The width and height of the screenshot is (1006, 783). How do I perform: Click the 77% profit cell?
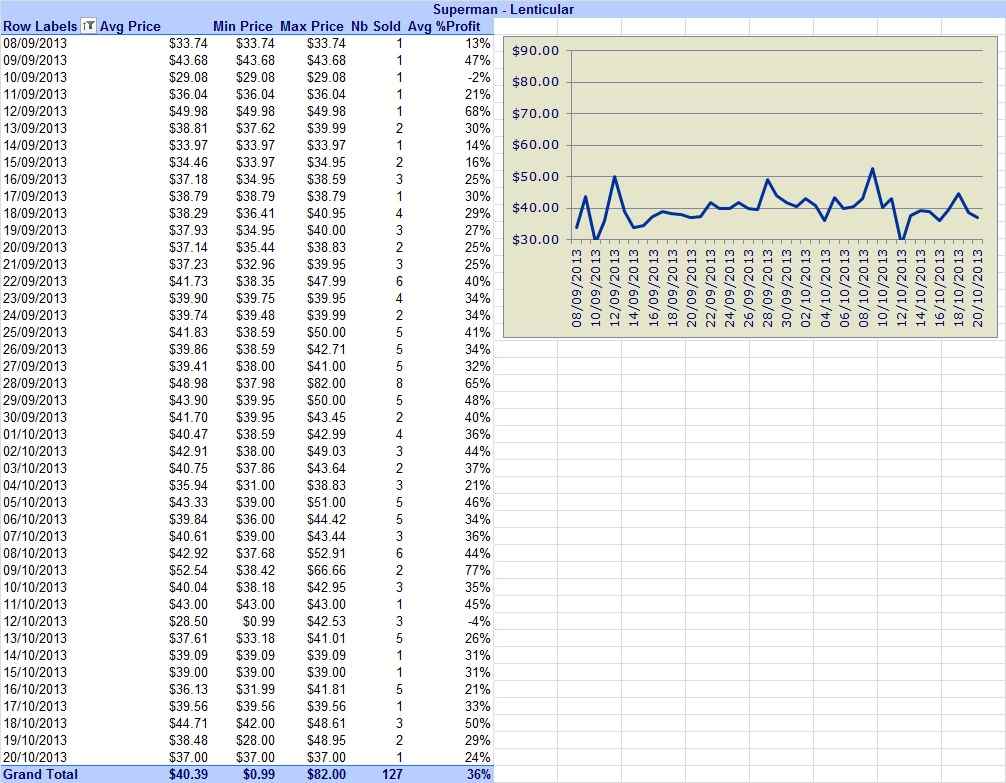477,571
